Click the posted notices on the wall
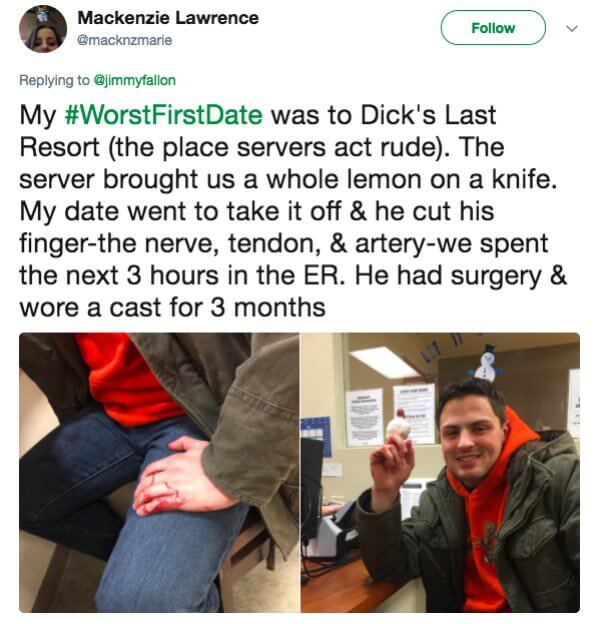Screen dimensions: 600x624 (x=391, y=415)
